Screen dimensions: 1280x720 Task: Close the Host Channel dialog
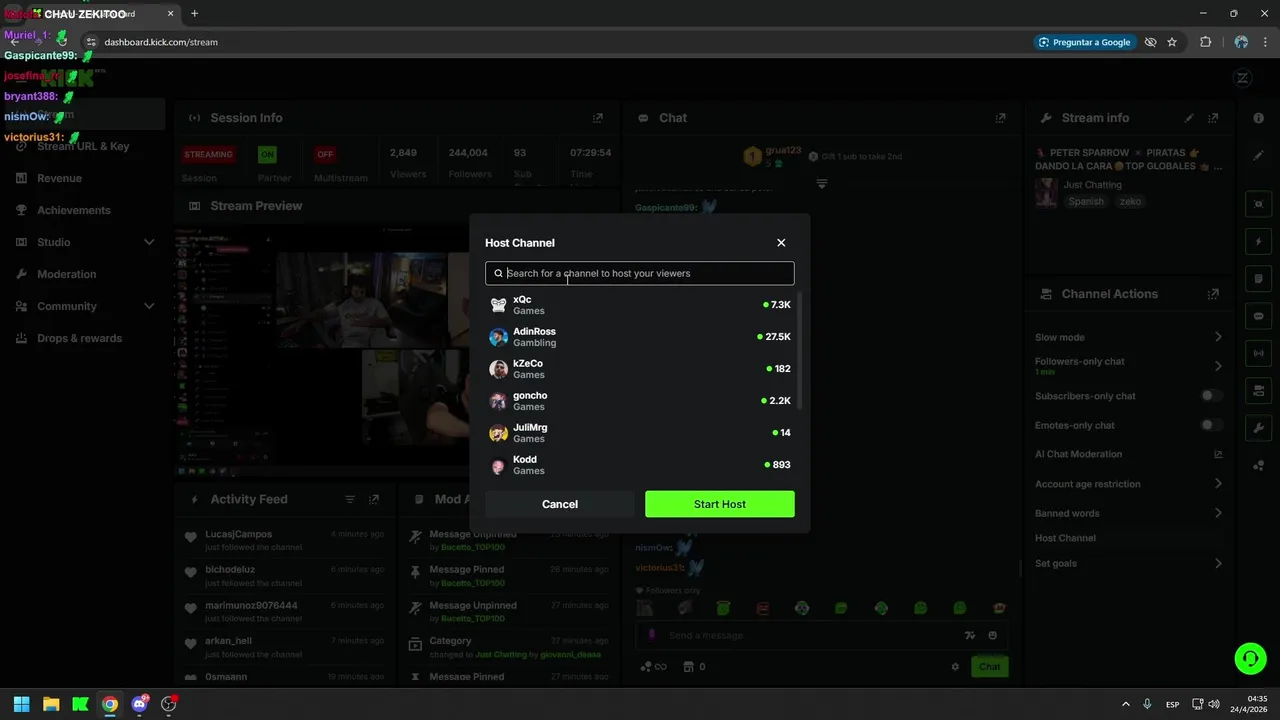pos(781,243)
